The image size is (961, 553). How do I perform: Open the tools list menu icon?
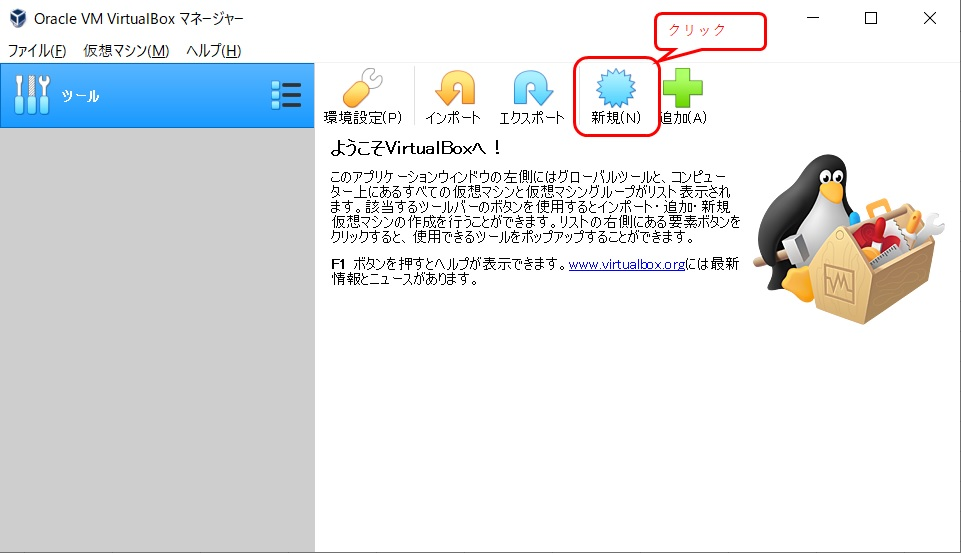click(286, 96)
